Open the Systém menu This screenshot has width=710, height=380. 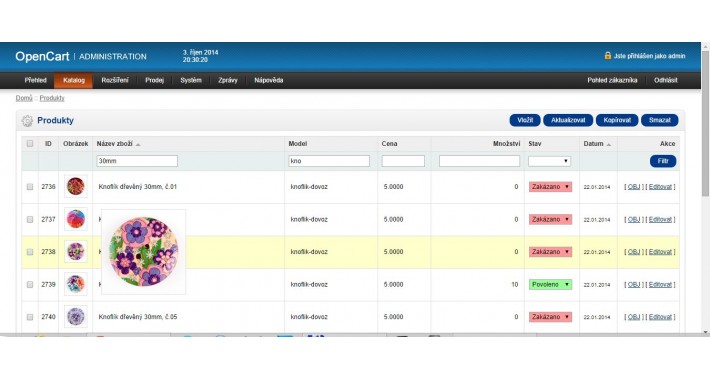[191, 80]
